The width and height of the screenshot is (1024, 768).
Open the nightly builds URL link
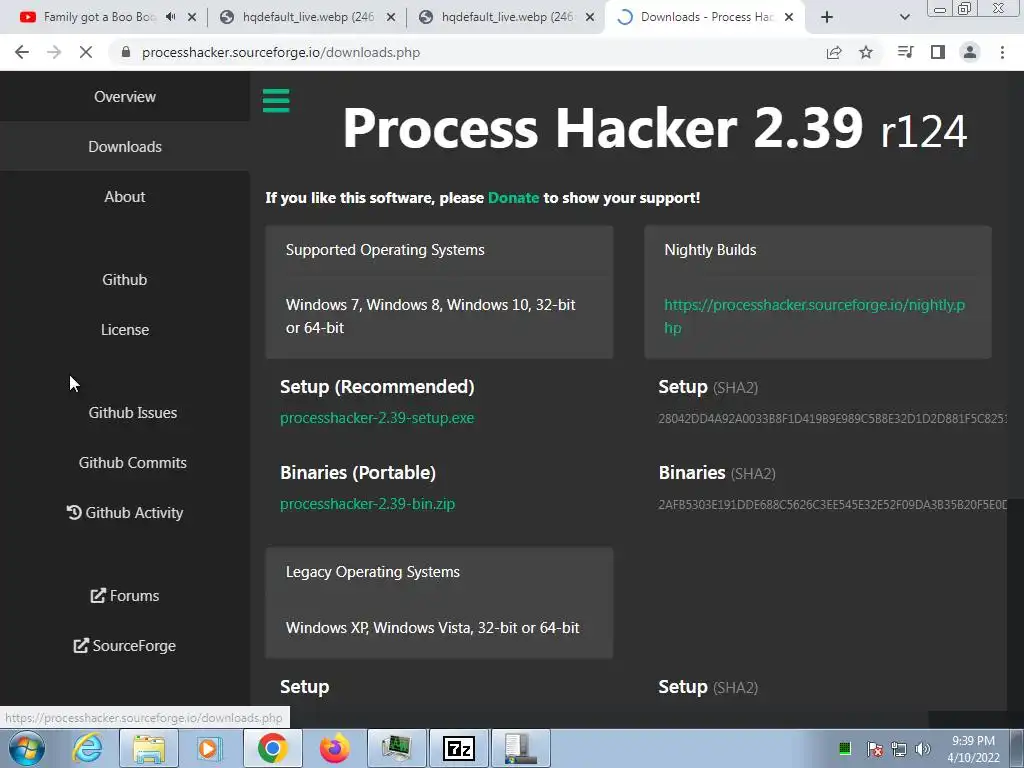point(814,316)
